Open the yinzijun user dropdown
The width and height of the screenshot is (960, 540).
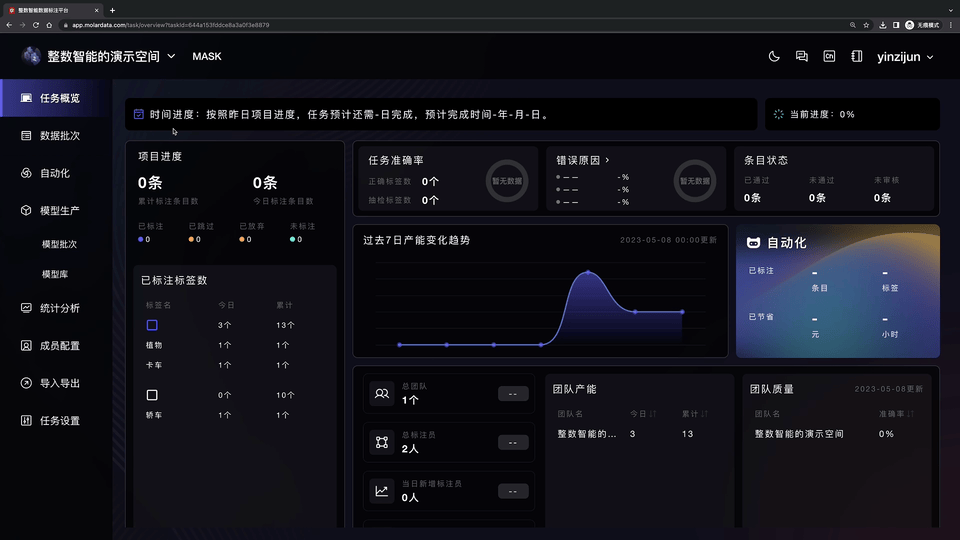point(905,57)
